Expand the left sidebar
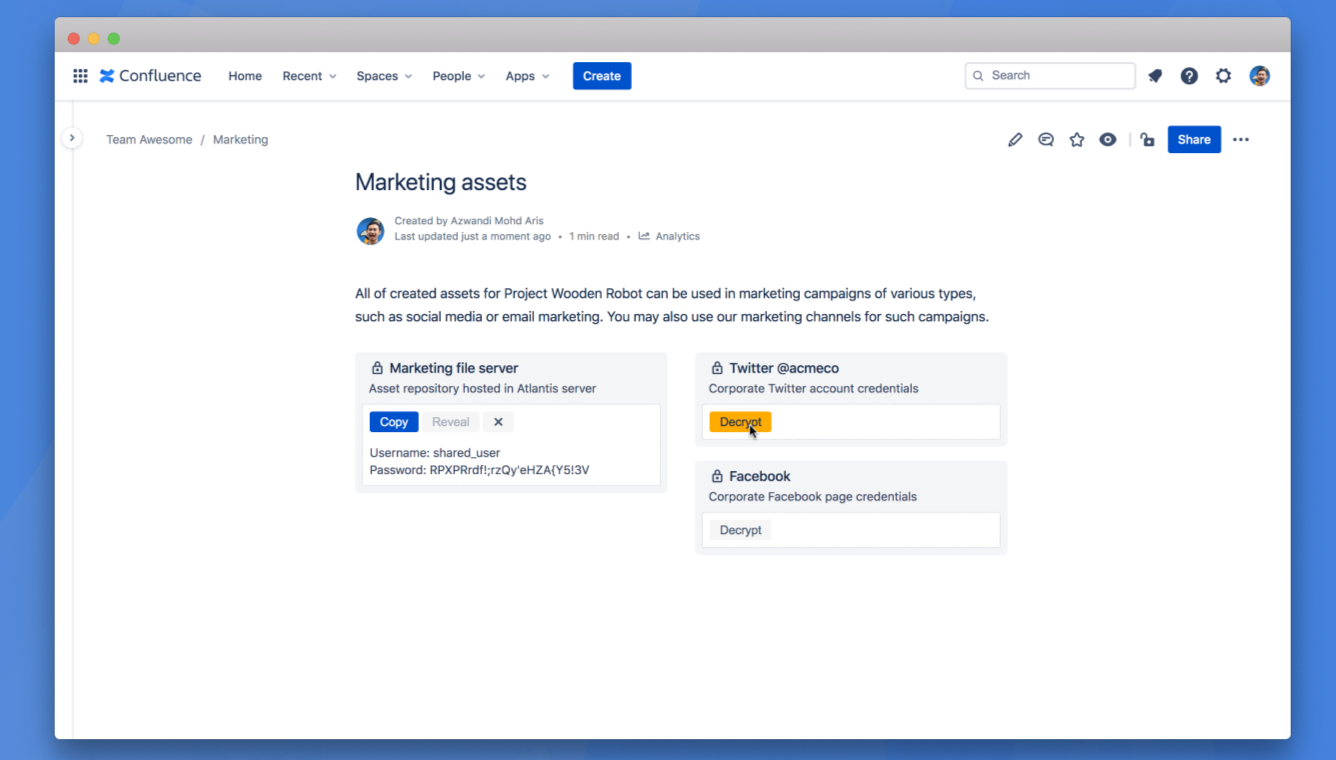Image resolution: width=1336 pixels, height=760 pixels. point(71,138)
